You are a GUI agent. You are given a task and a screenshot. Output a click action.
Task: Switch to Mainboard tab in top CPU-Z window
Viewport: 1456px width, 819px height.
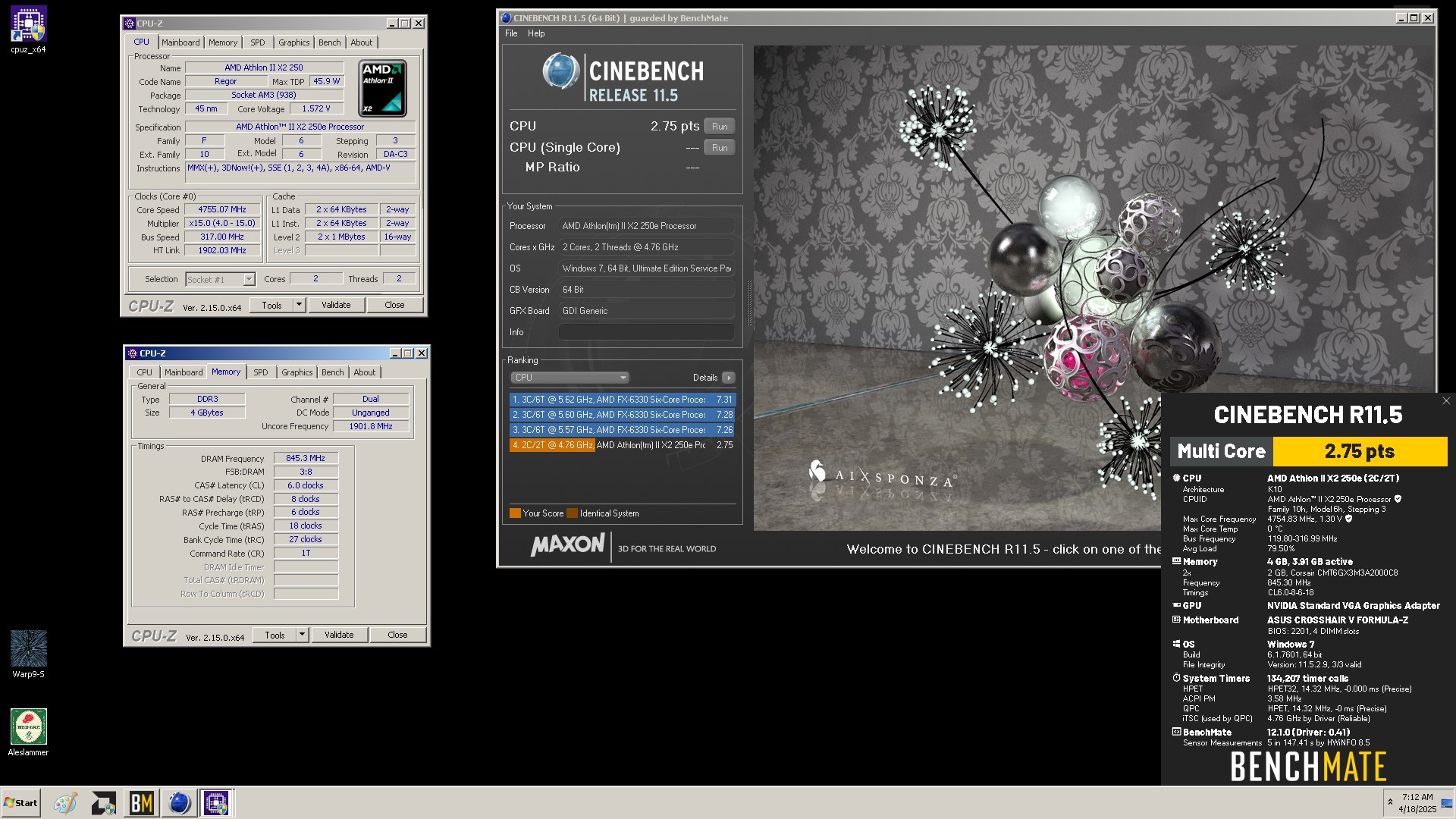[x=180, y=42]
